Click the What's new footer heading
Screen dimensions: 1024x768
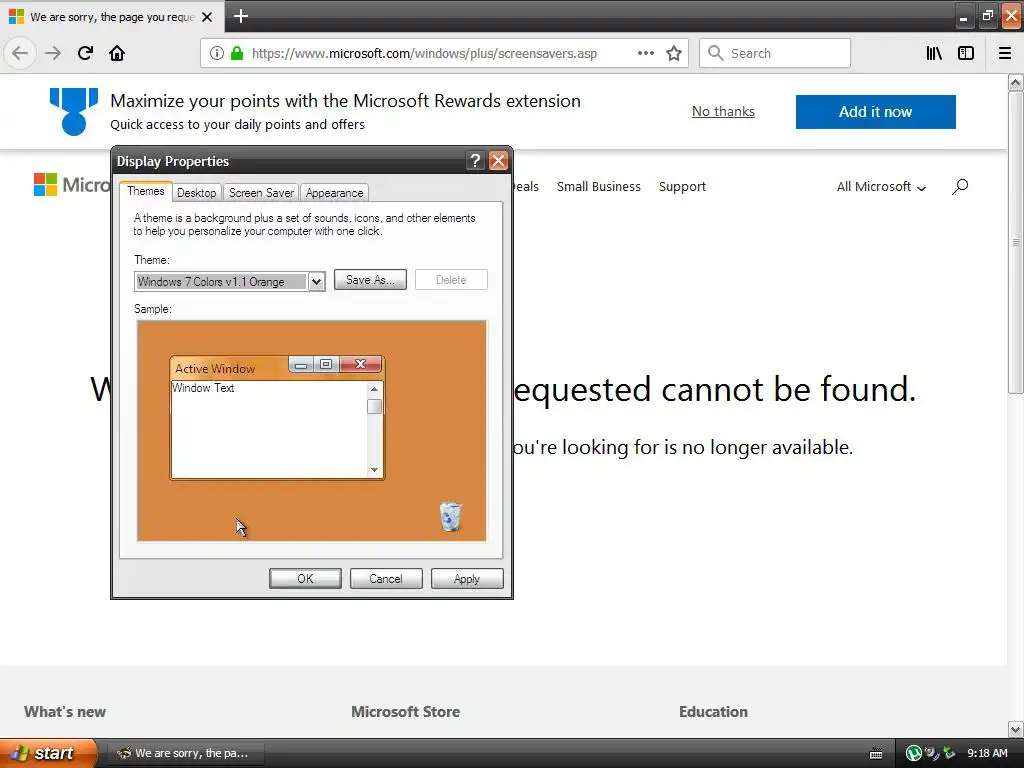pyautogui.click(x=65, y=712)
